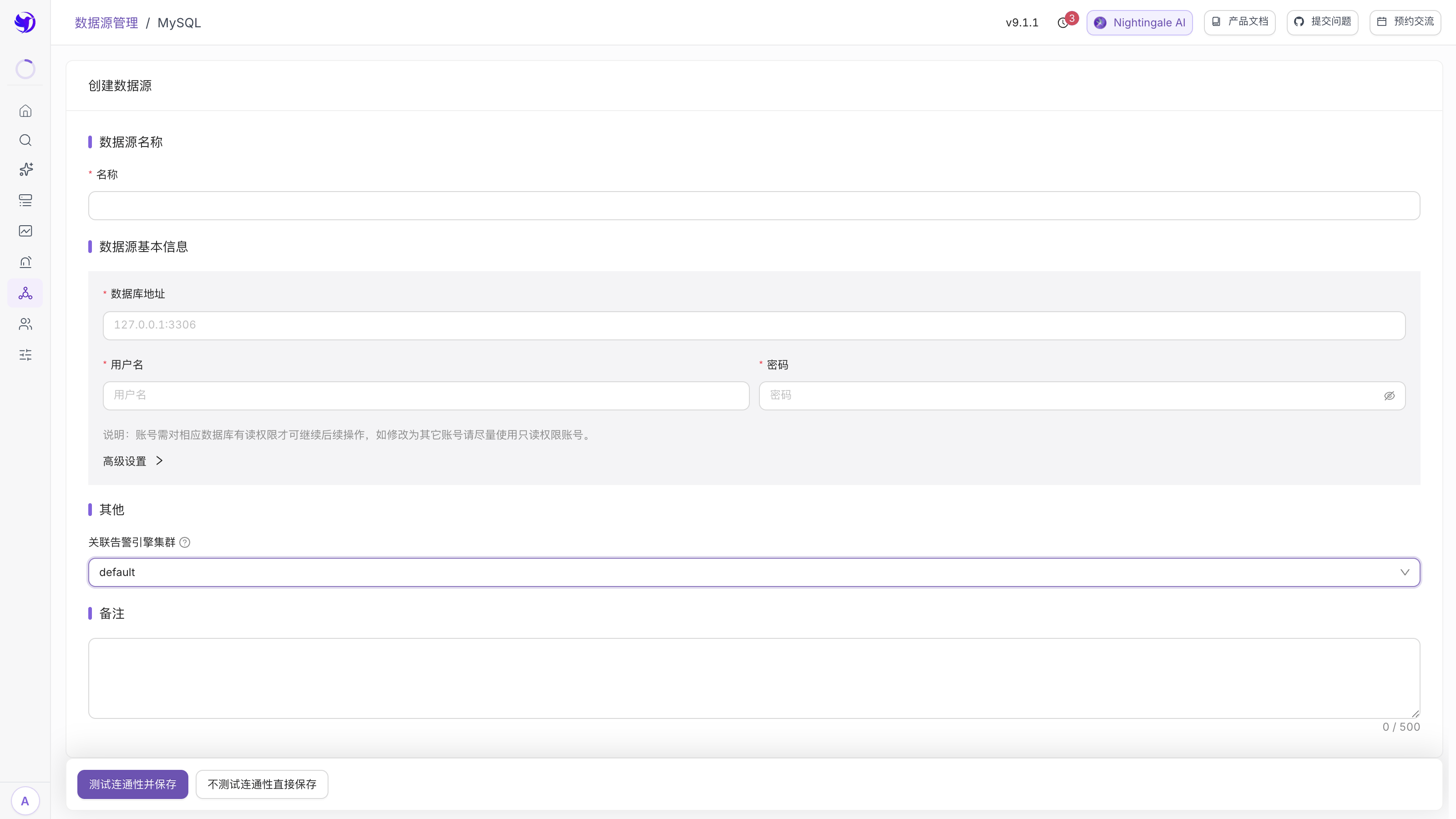The height and width of the screenshot is (819, 1456).
Task: Click the textarea resize handle
Action: click(x=1416, y=714)
